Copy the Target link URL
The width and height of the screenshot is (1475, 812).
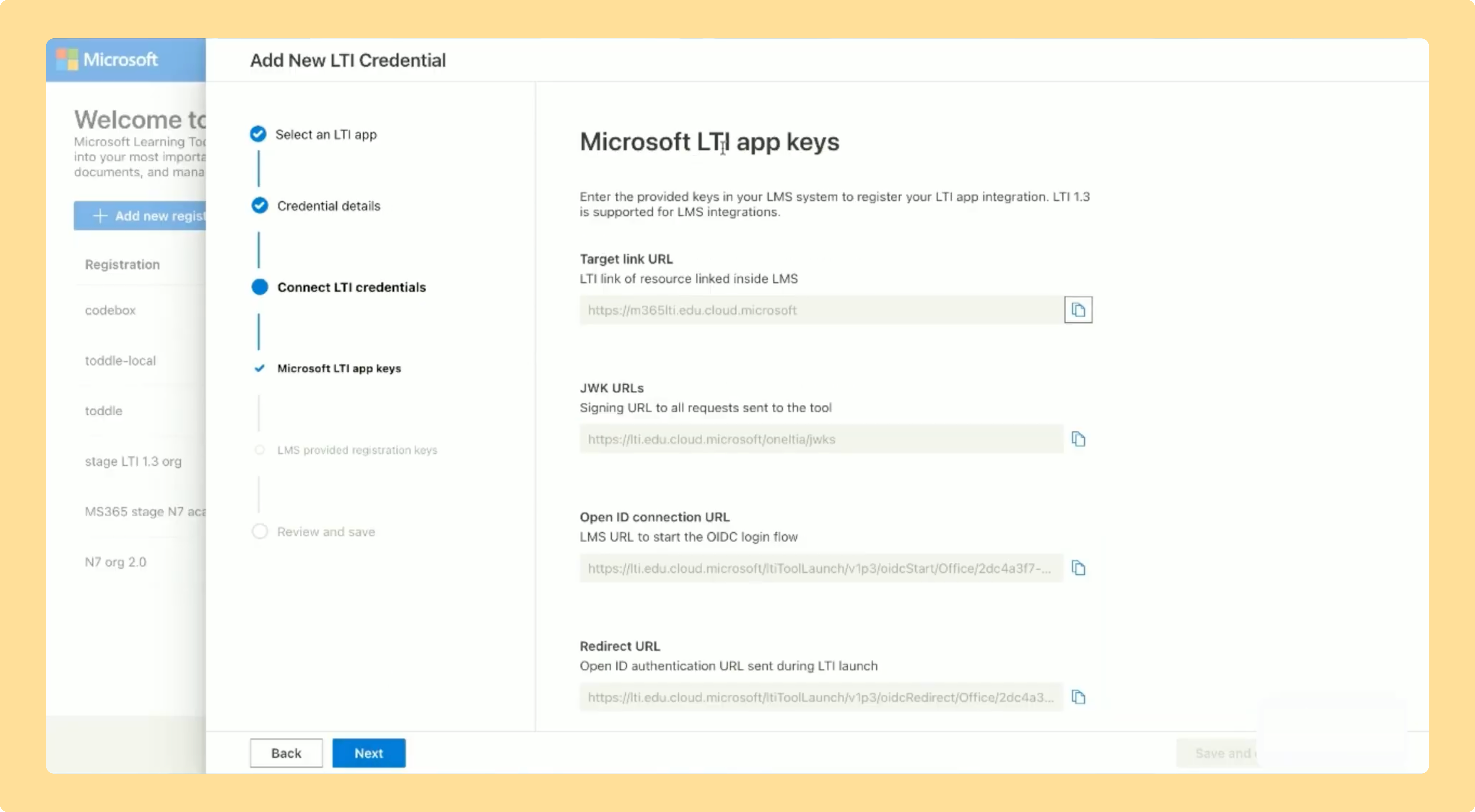[1078, 310]
